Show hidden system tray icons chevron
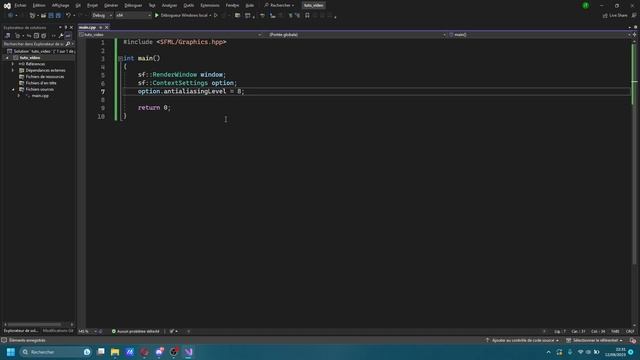Screen dimensions: 640x360 coord(549,352)
